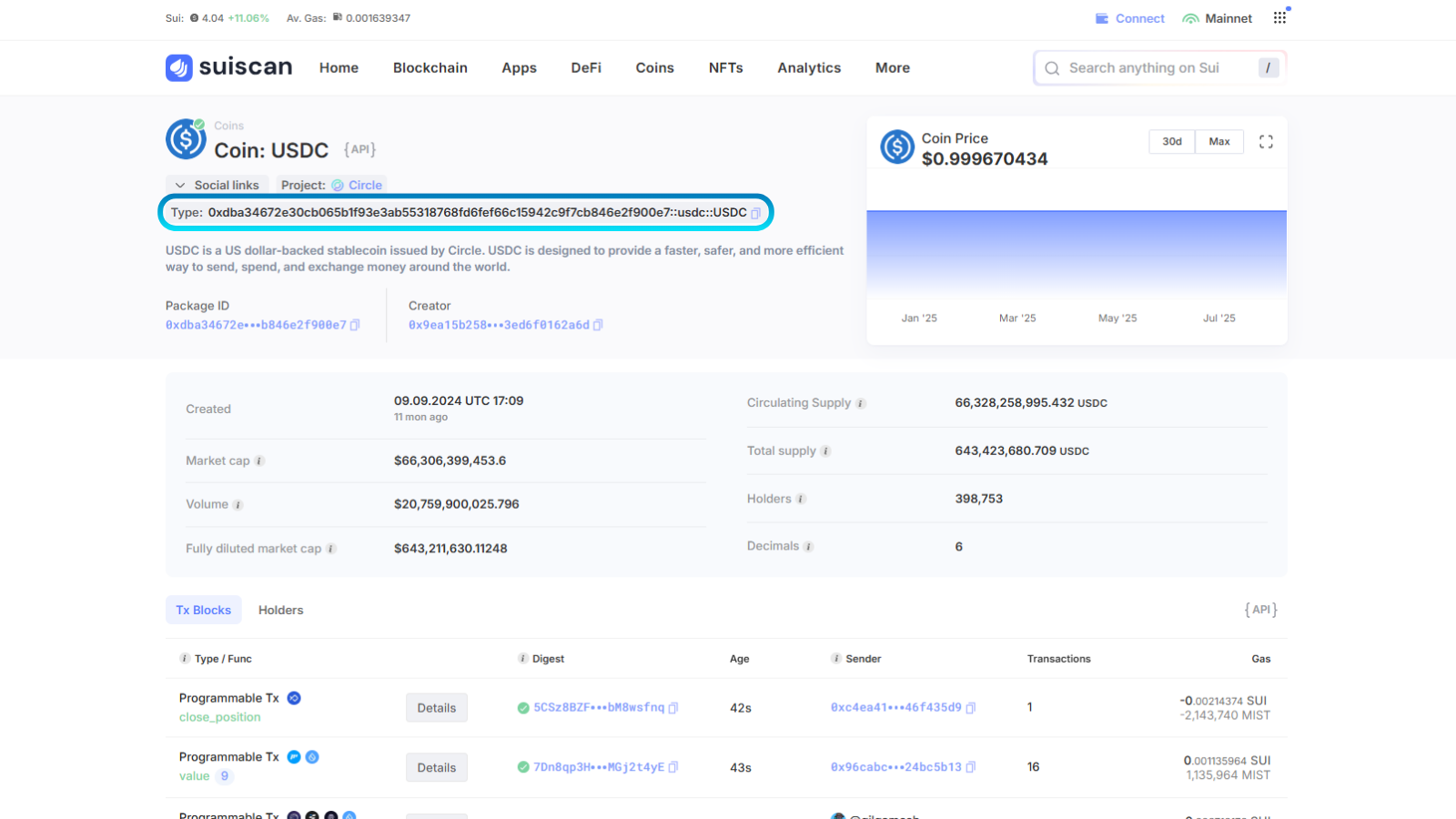
Task: Open the Analytics menu
Action: [809, 68]
